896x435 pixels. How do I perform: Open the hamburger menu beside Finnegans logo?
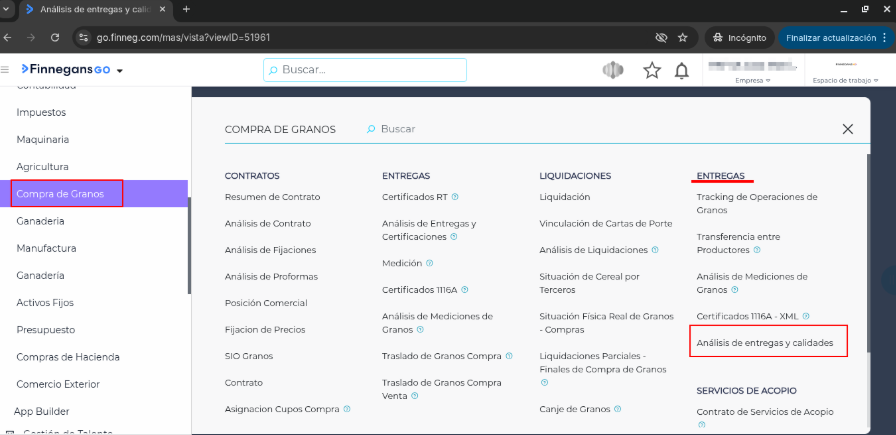tap(6, 70)
